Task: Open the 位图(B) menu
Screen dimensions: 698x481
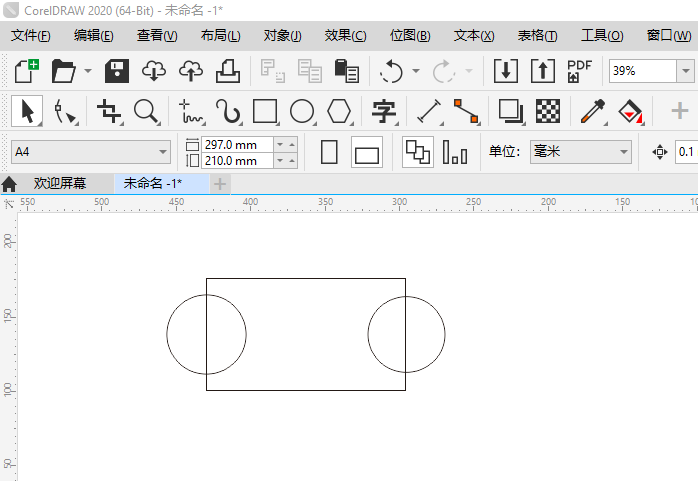Action: (410, 36)
